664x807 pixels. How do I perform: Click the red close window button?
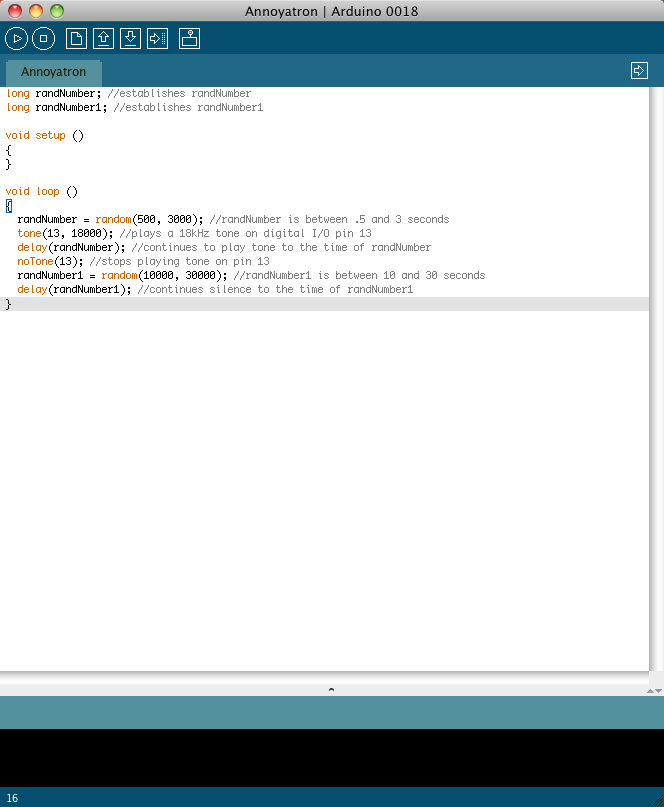tap(15, 11)
